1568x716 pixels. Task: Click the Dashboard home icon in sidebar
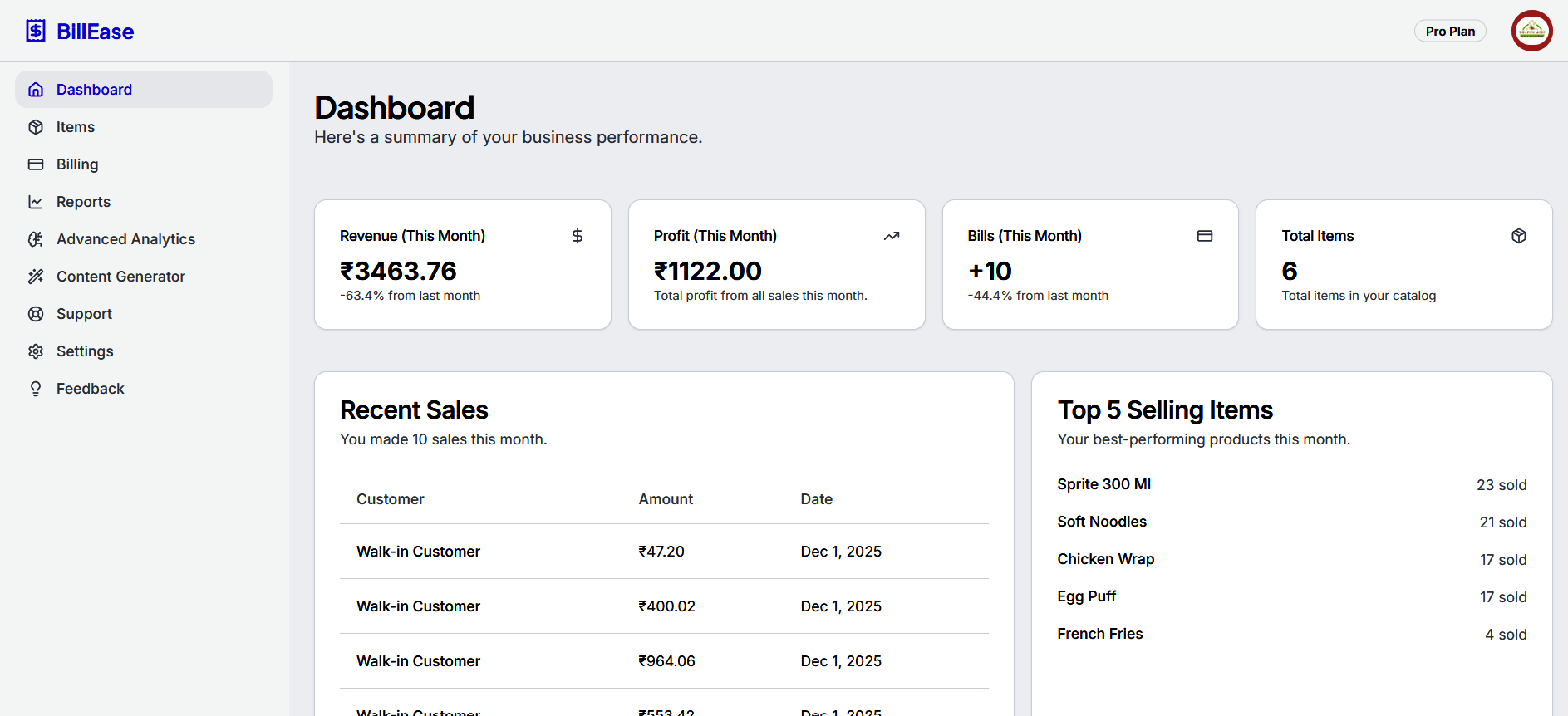tap(36, 90)
